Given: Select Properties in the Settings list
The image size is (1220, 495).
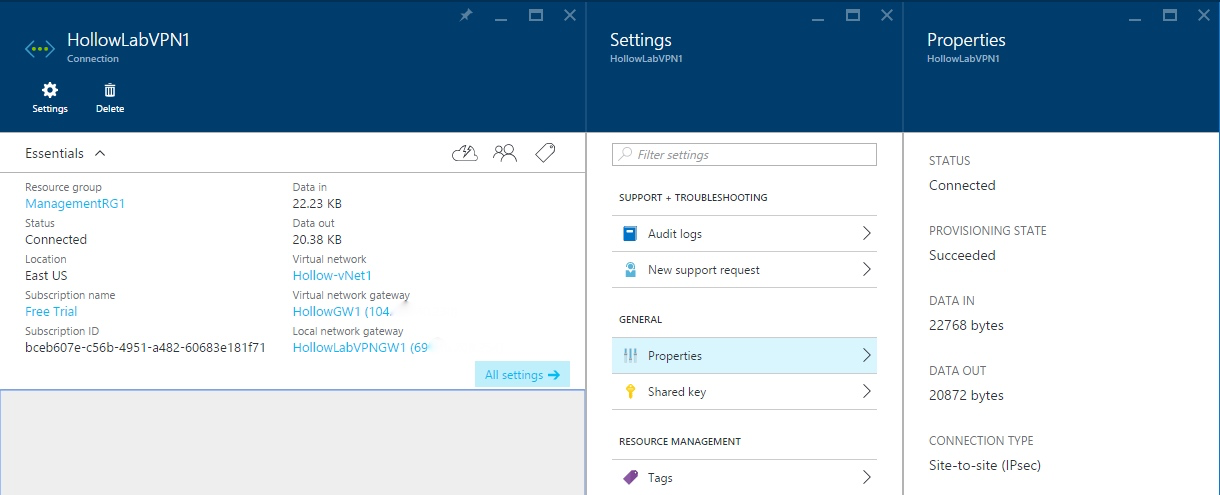Looking at the screenshot, I should coord(744,356).
